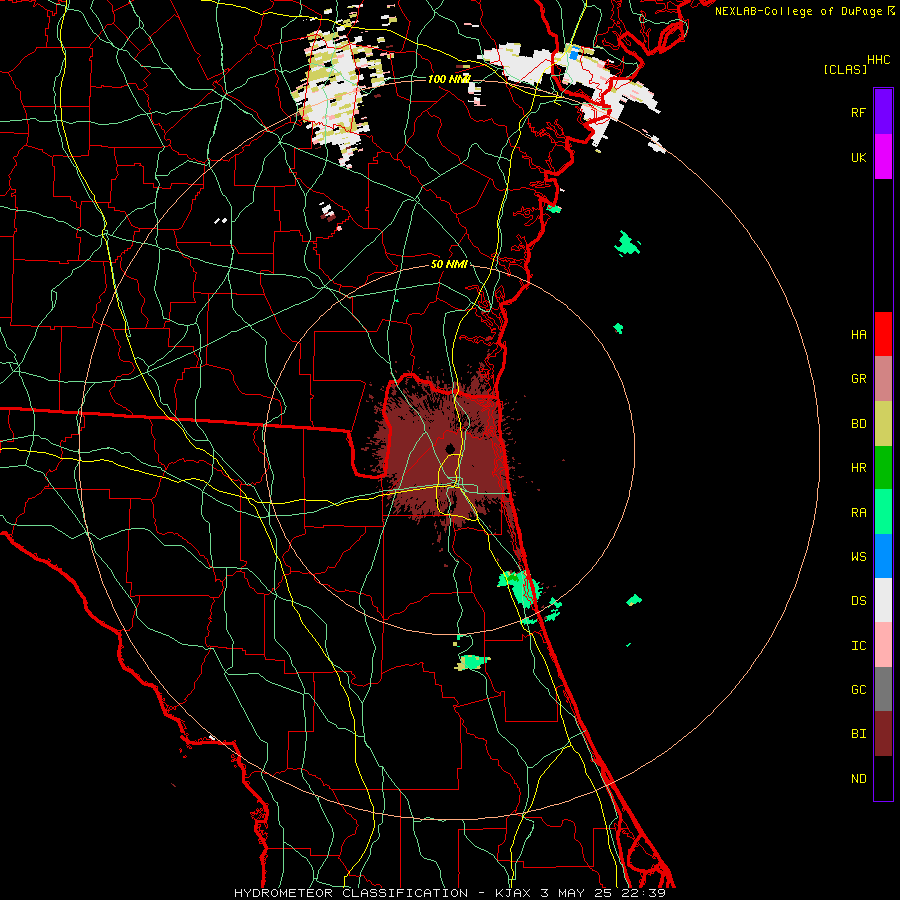
Task: Click the 3 MAY 25 date stamp
Action: [577, 893]
